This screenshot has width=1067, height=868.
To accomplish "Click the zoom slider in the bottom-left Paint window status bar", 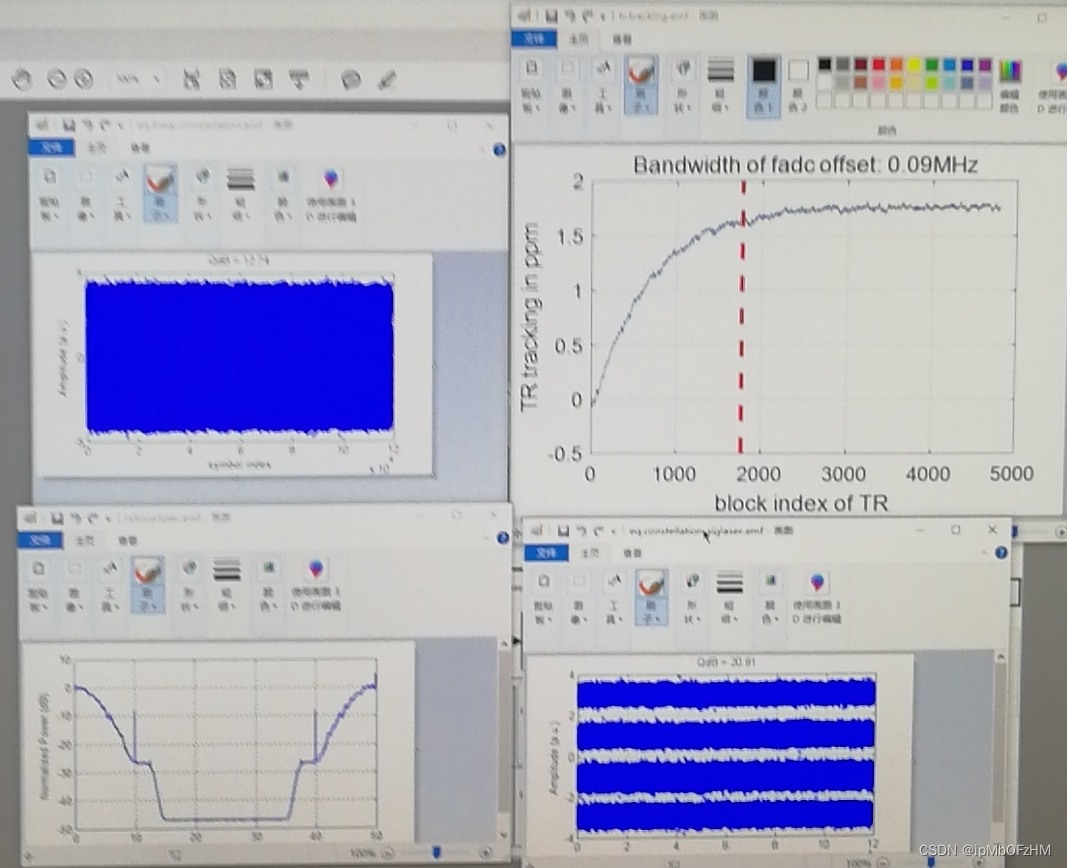I will [436, 852].
